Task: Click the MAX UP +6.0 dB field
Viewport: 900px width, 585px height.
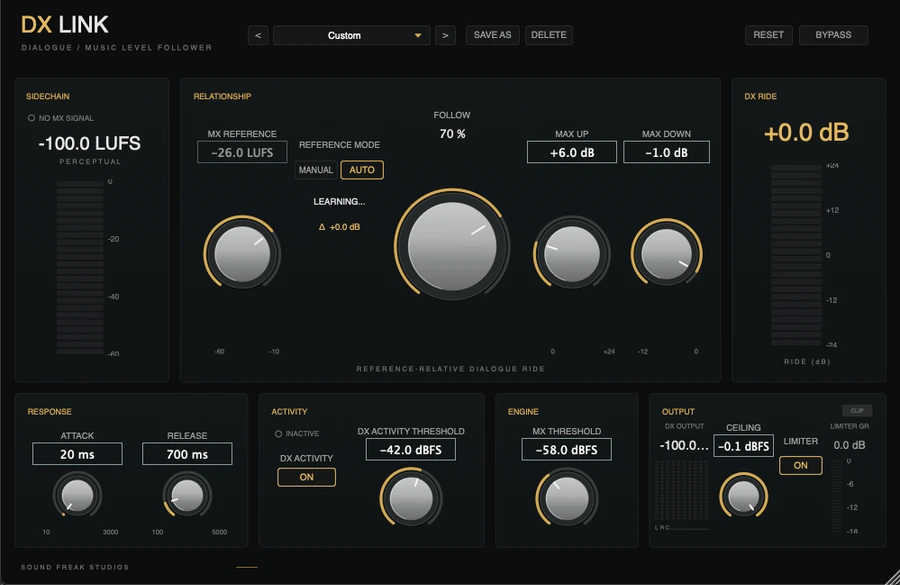Action: click(x=572, y=153)
